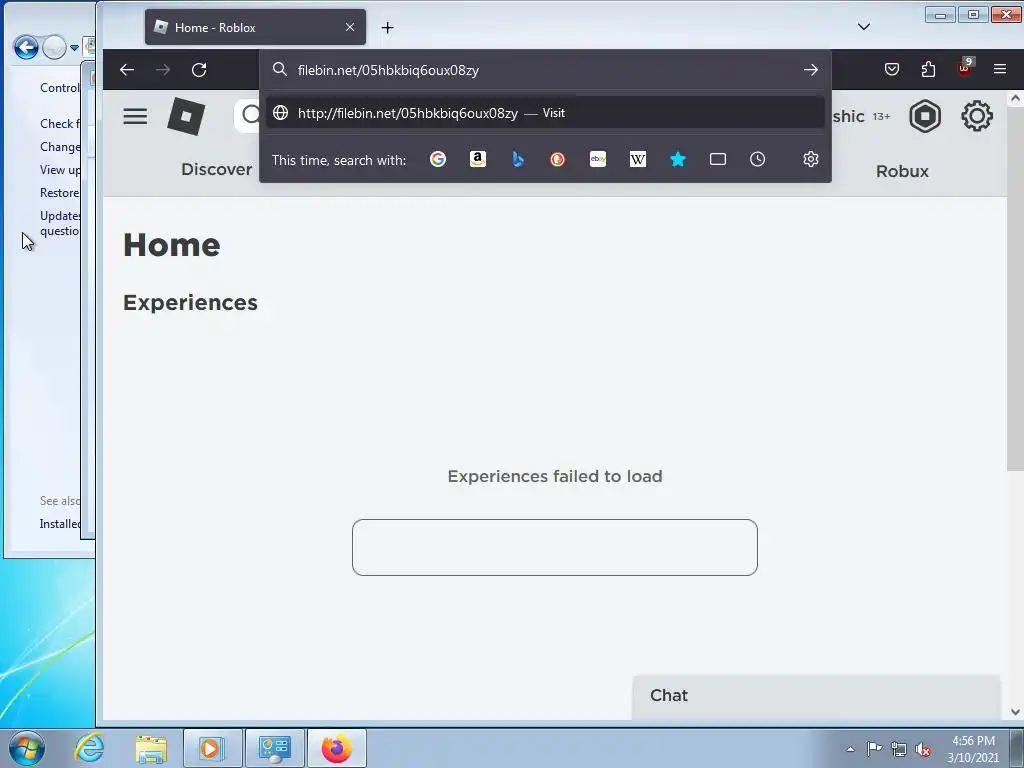Open the Extensions puzzle icon
This screenshot has width=1024, height=768.
pos(928,69)
